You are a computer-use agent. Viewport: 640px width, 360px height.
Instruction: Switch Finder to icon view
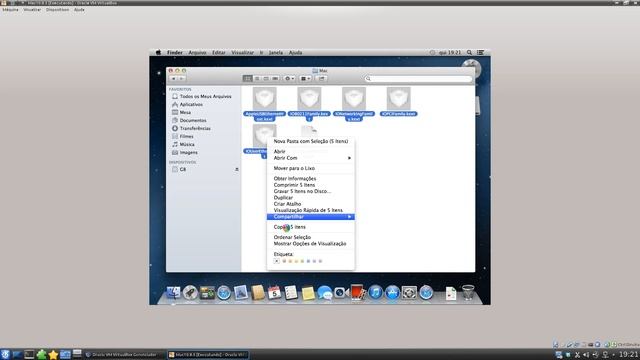pos(247,78)
